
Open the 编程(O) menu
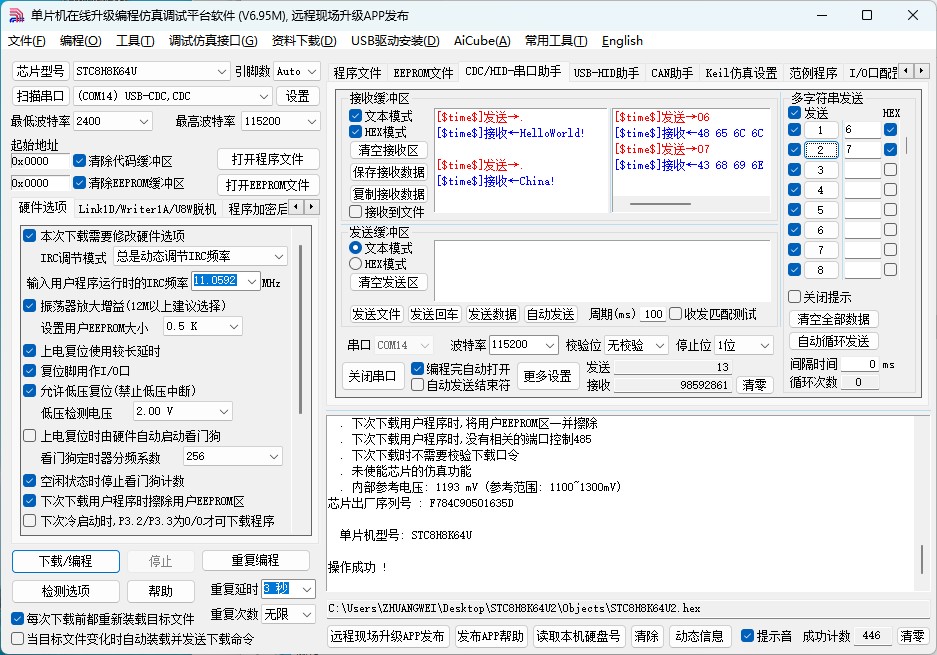coord(81,41)
